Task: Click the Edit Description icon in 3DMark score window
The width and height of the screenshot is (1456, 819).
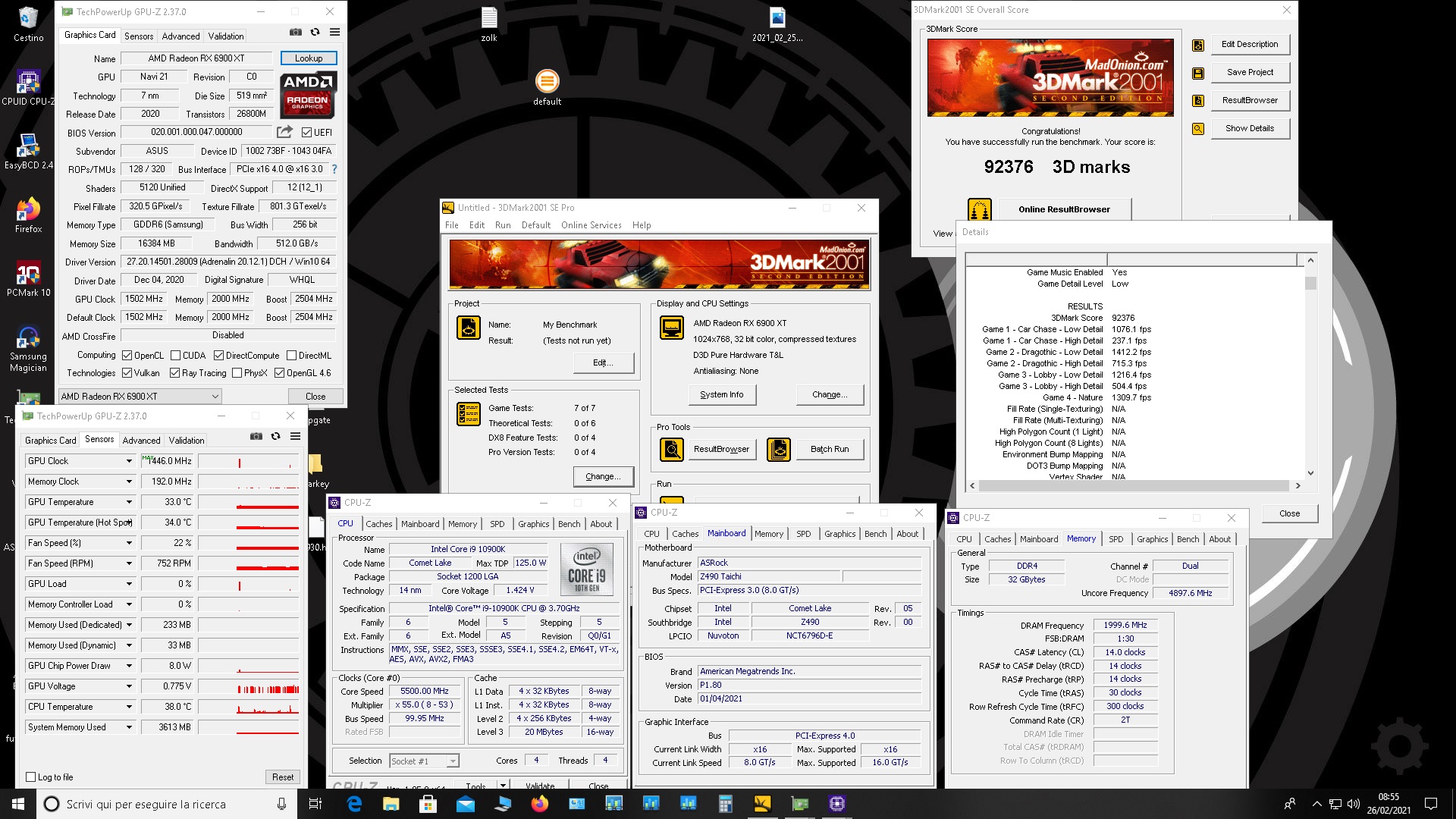Action: point(1198,45)
